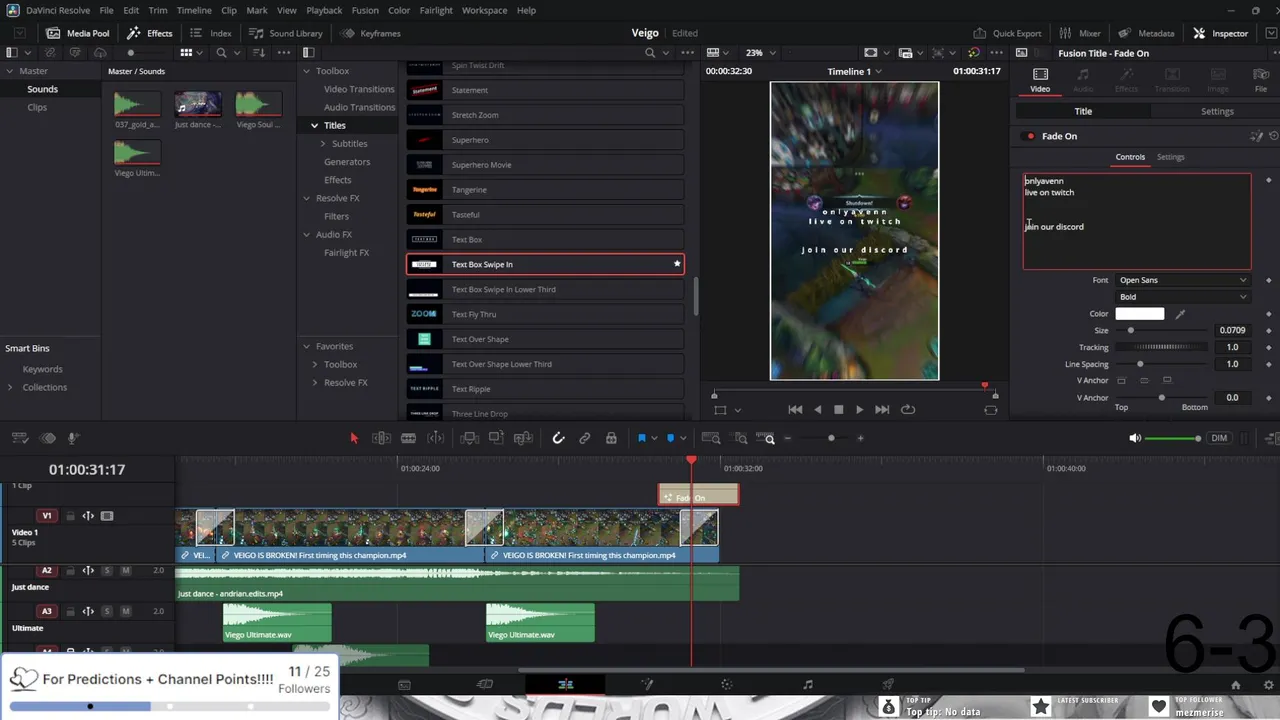Toggle the Fade On enable switch
The height and width of the screenshot is (720, 1280).
[1028, 136]
